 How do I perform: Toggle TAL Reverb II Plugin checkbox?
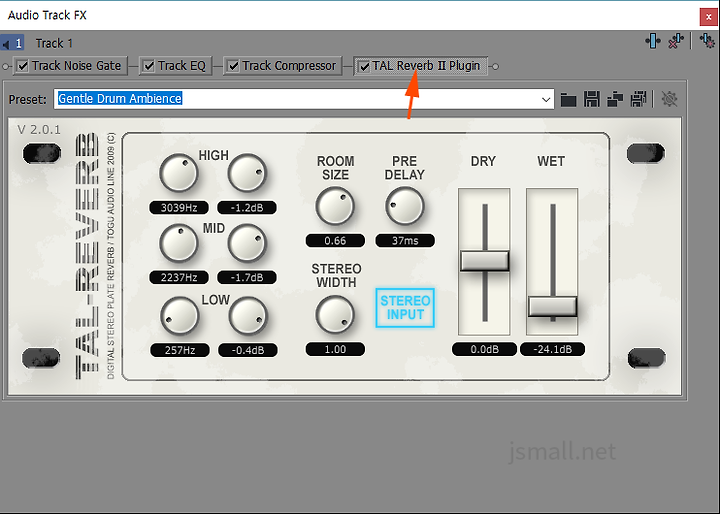coord(364,67)
